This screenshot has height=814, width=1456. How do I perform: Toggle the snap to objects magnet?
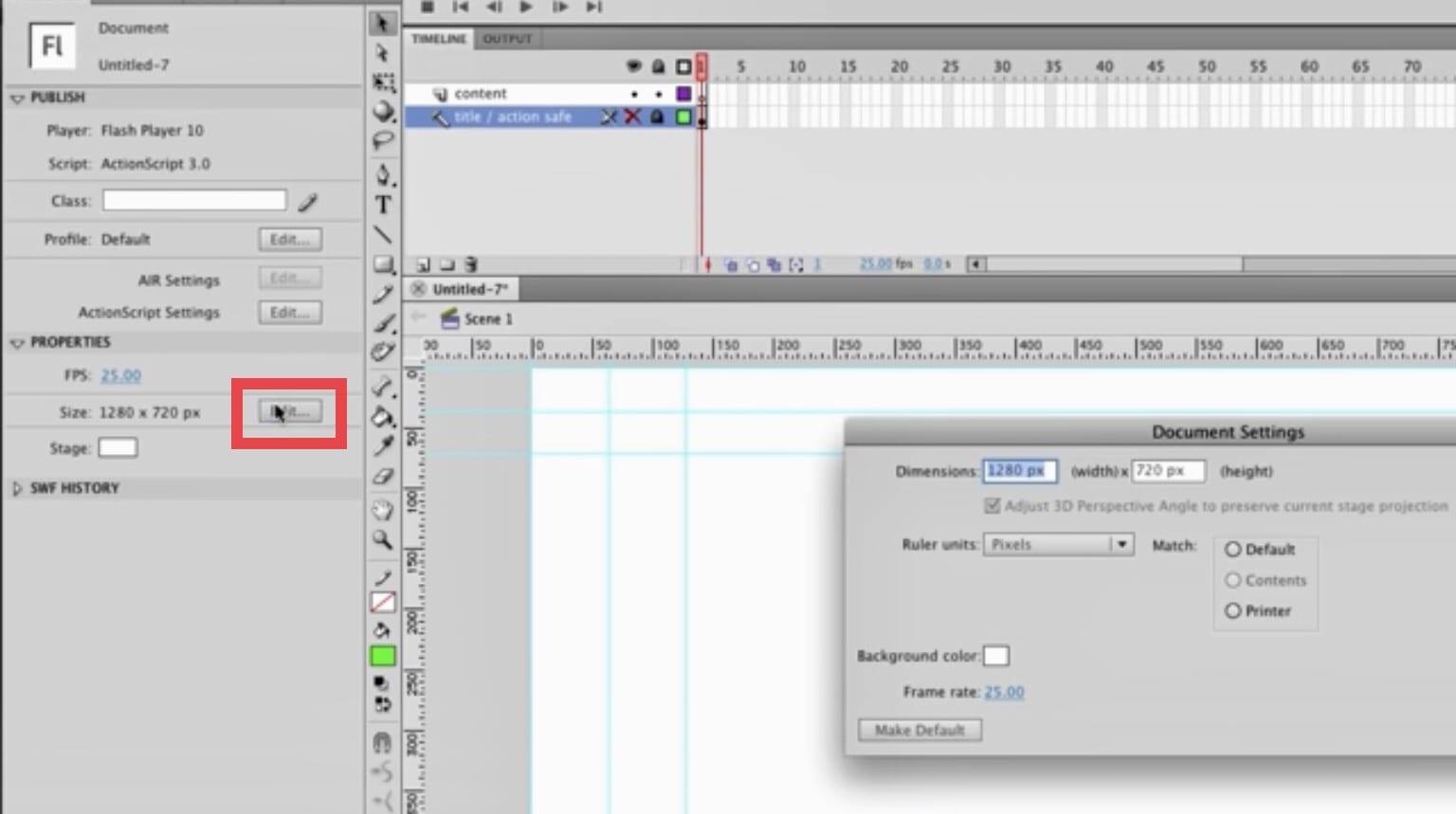click(x=382, y=742)
